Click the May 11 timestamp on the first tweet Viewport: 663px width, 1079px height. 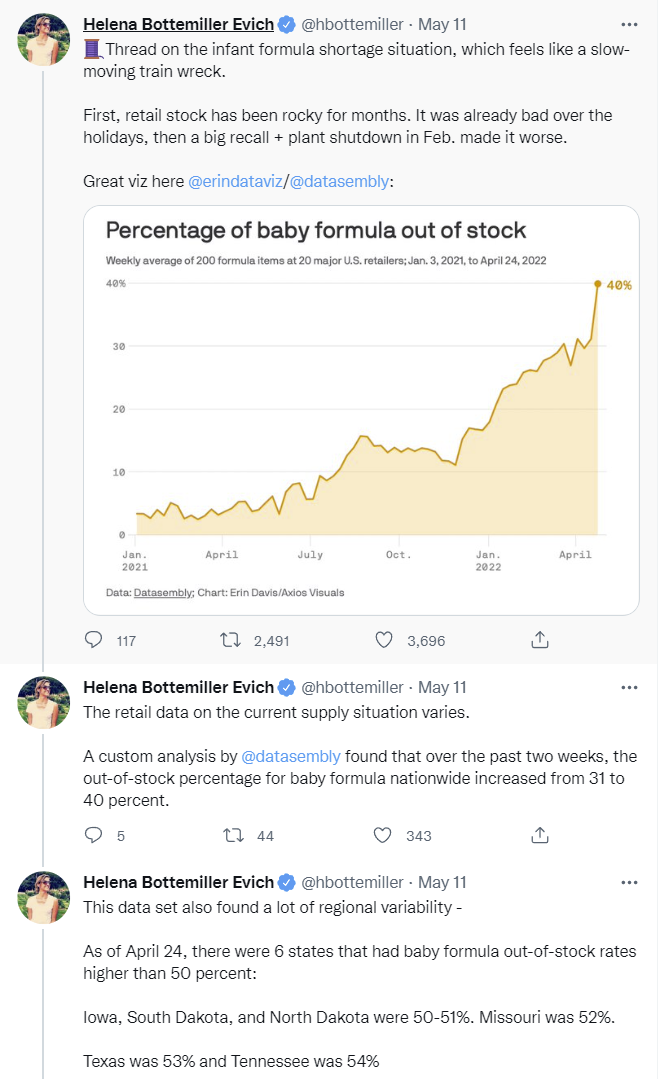coord(442,24)
